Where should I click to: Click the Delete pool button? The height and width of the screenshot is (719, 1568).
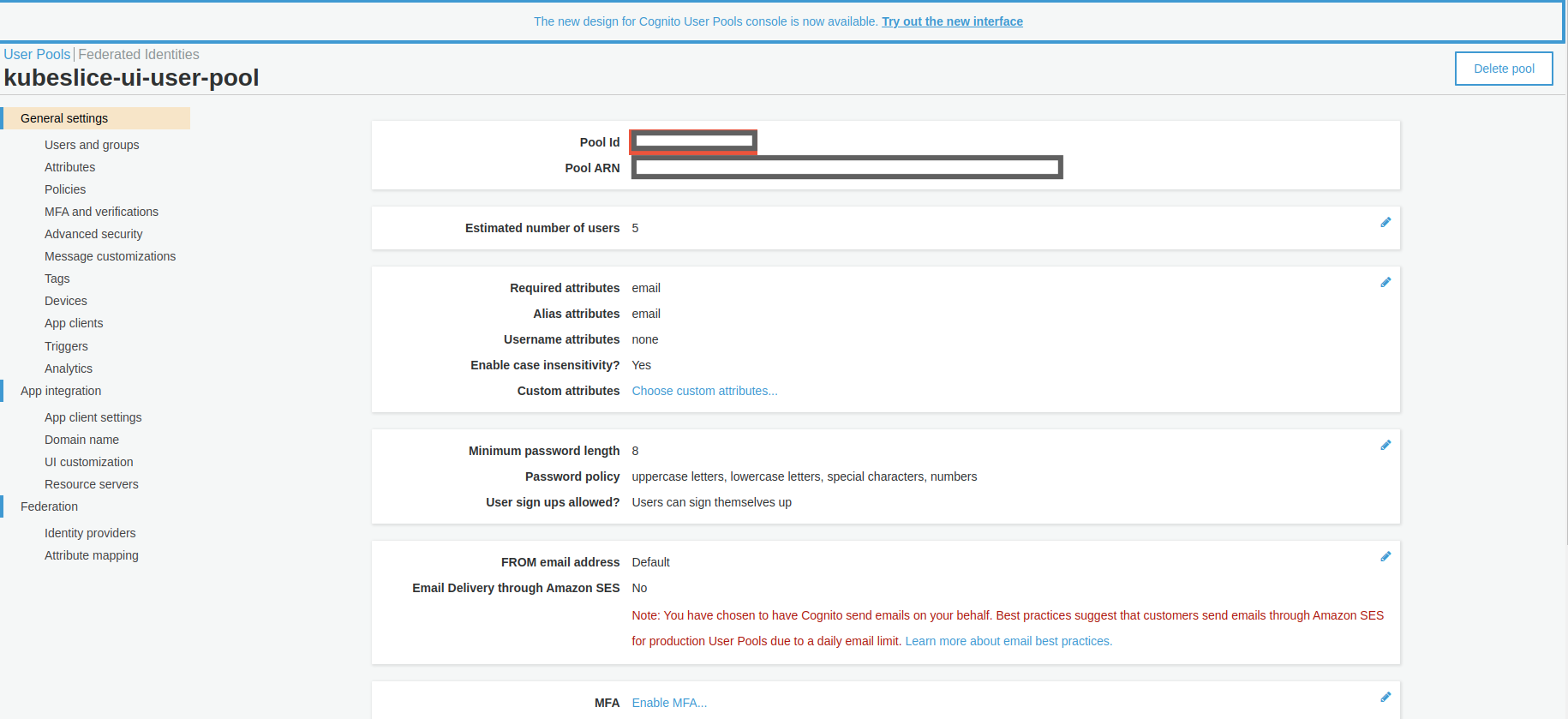1504,69
